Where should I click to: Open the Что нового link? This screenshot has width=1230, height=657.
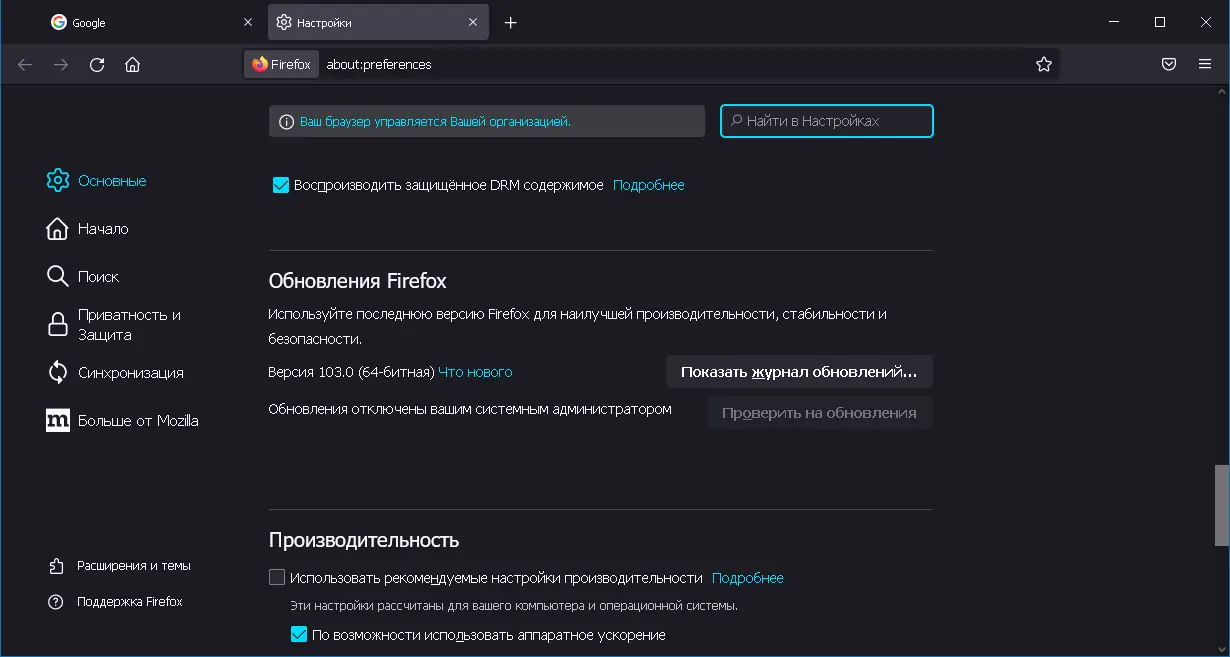pyautogui.click(x=475, y=372)
